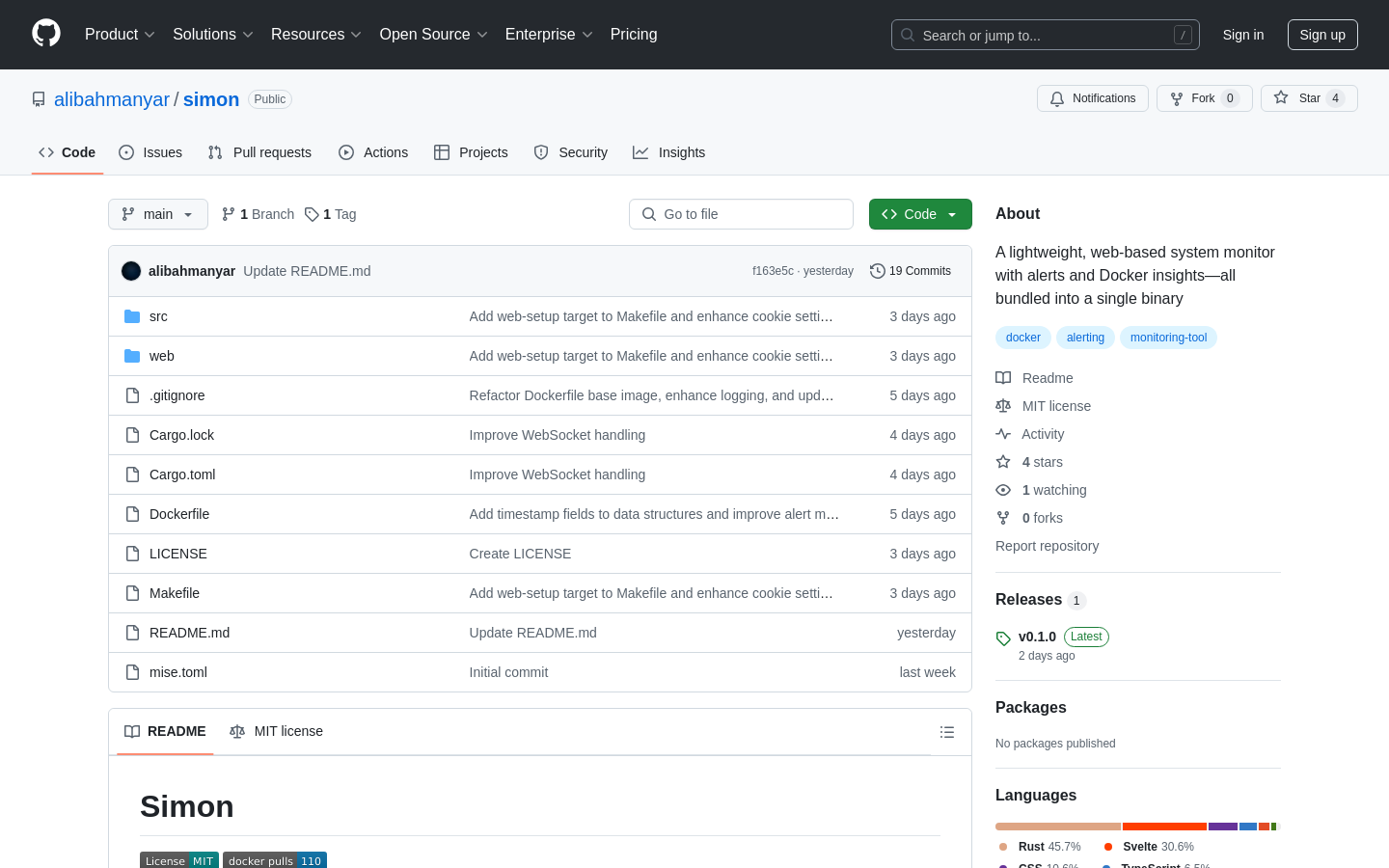Click the Notifications bell button
1389x868 pixels.
coord(1093,98)
